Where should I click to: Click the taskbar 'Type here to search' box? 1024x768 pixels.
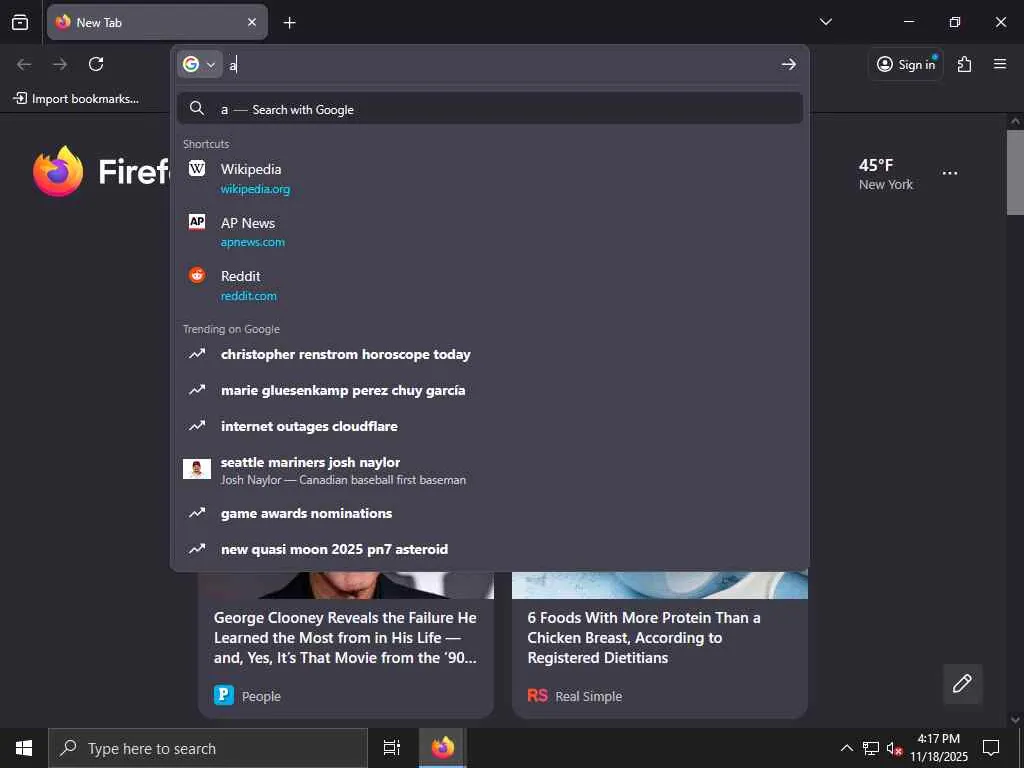[208, 748]
